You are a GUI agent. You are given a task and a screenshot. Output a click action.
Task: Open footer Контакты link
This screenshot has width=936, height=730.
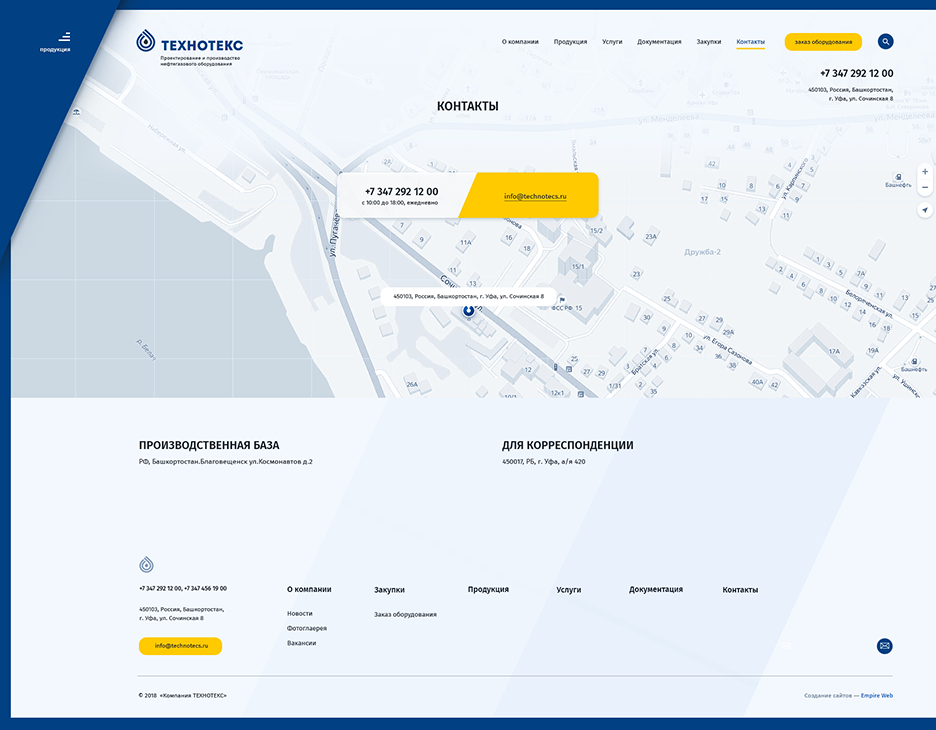coord(740,590)
